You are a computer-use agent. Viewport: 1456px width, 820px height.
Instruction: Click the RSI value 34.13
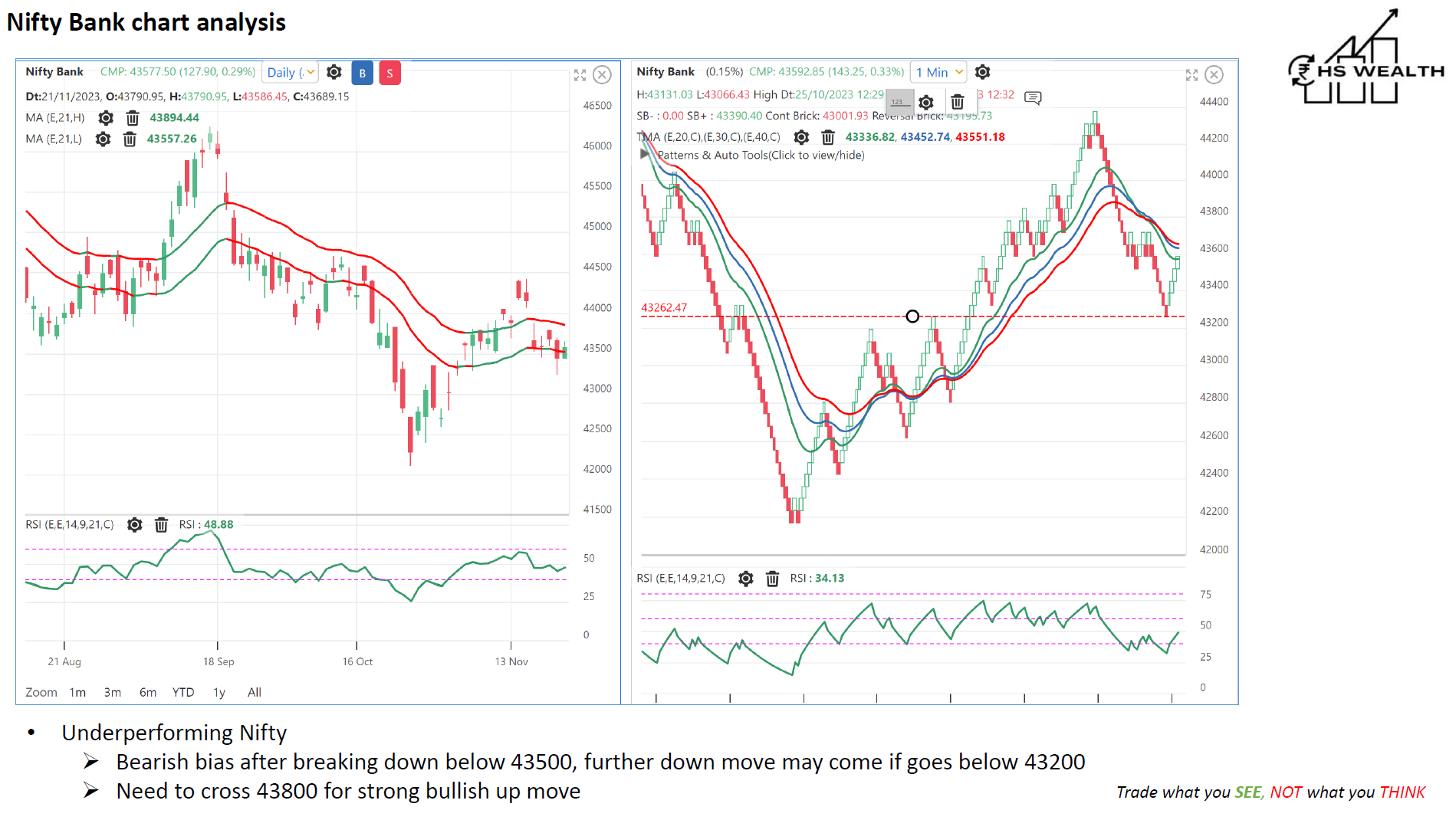tap(830, 579)
